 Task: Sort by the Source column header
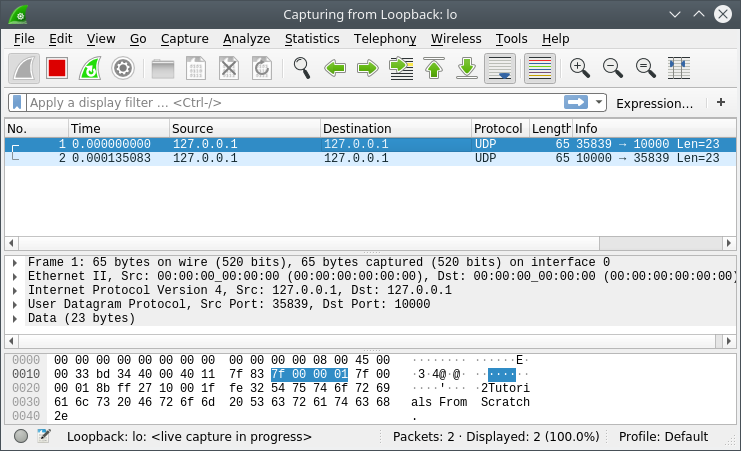[245, 129]
